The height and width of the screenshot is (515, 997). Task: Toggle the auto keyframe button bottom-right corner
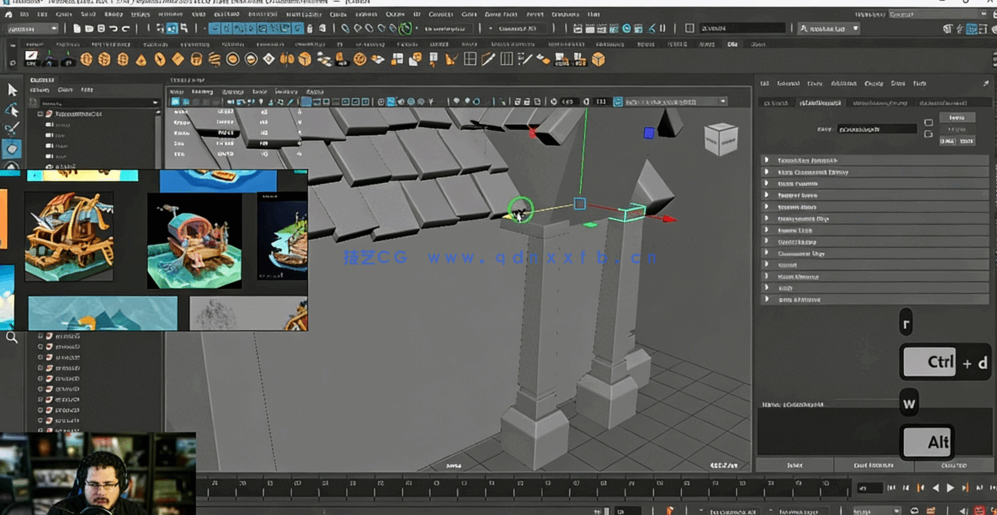point(980,510)
